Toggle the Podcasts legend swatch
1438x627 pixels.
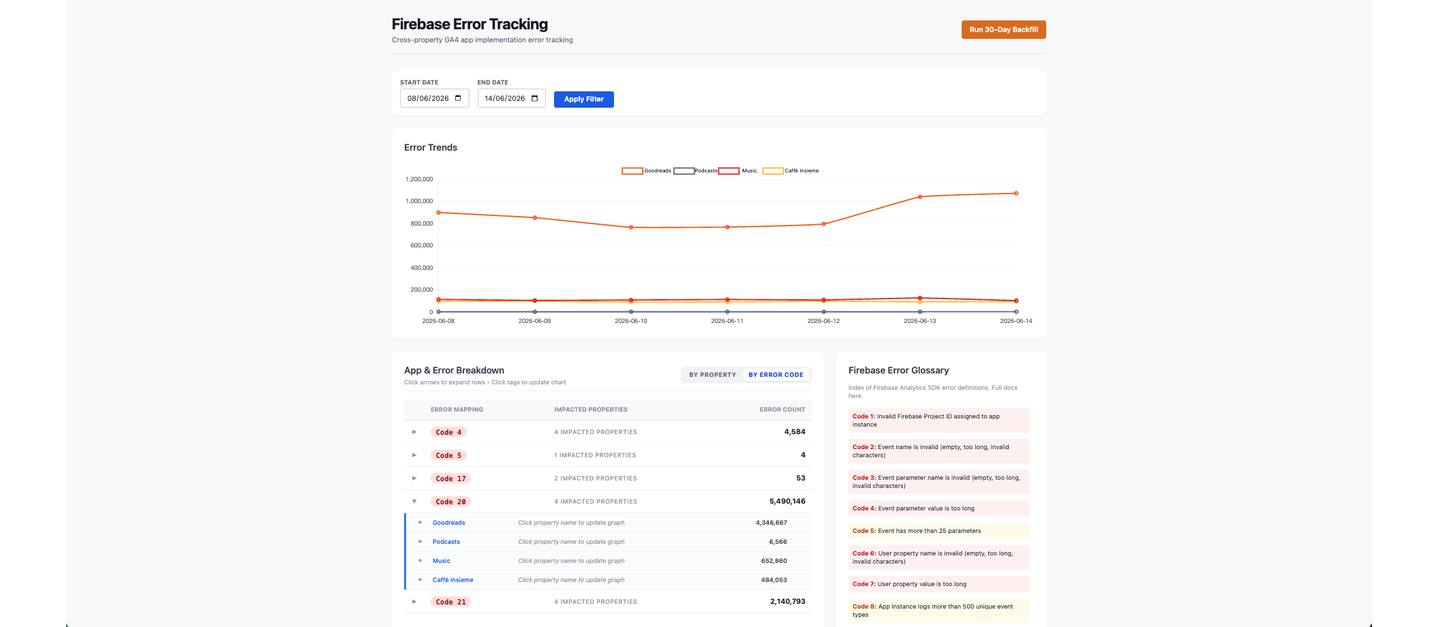[684, 171]
